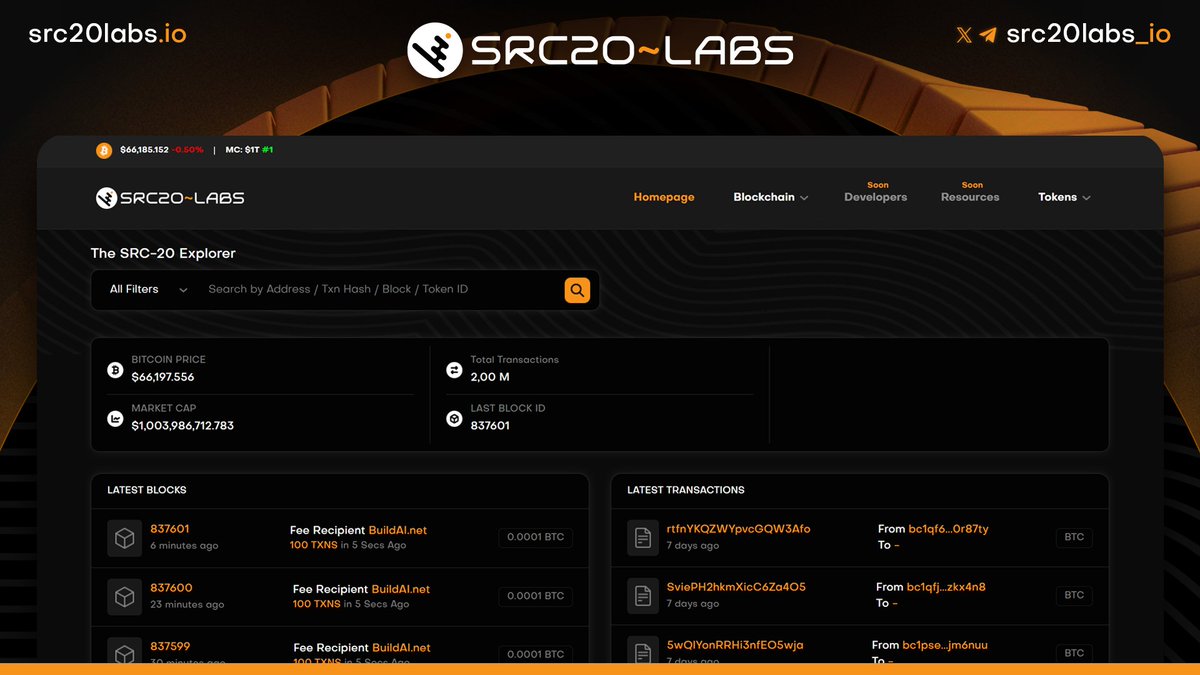The height and width of the screenshot is (675, 1200).
Task: Click the Bitcoin icon in the price ticker
Action: tap(104, 150)
